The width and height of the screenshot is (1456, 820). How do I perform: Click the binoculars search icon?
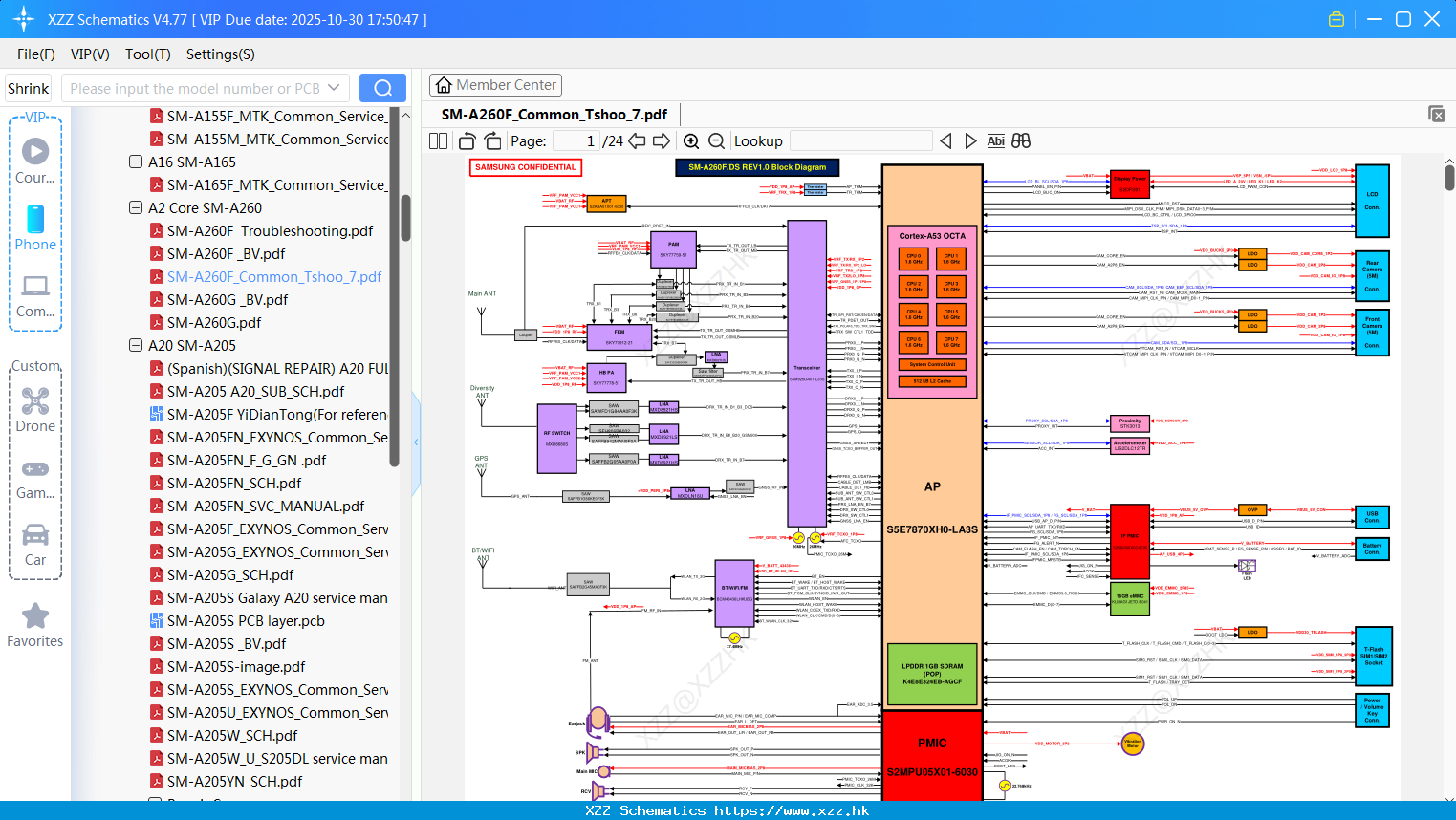coord(1021,141)
